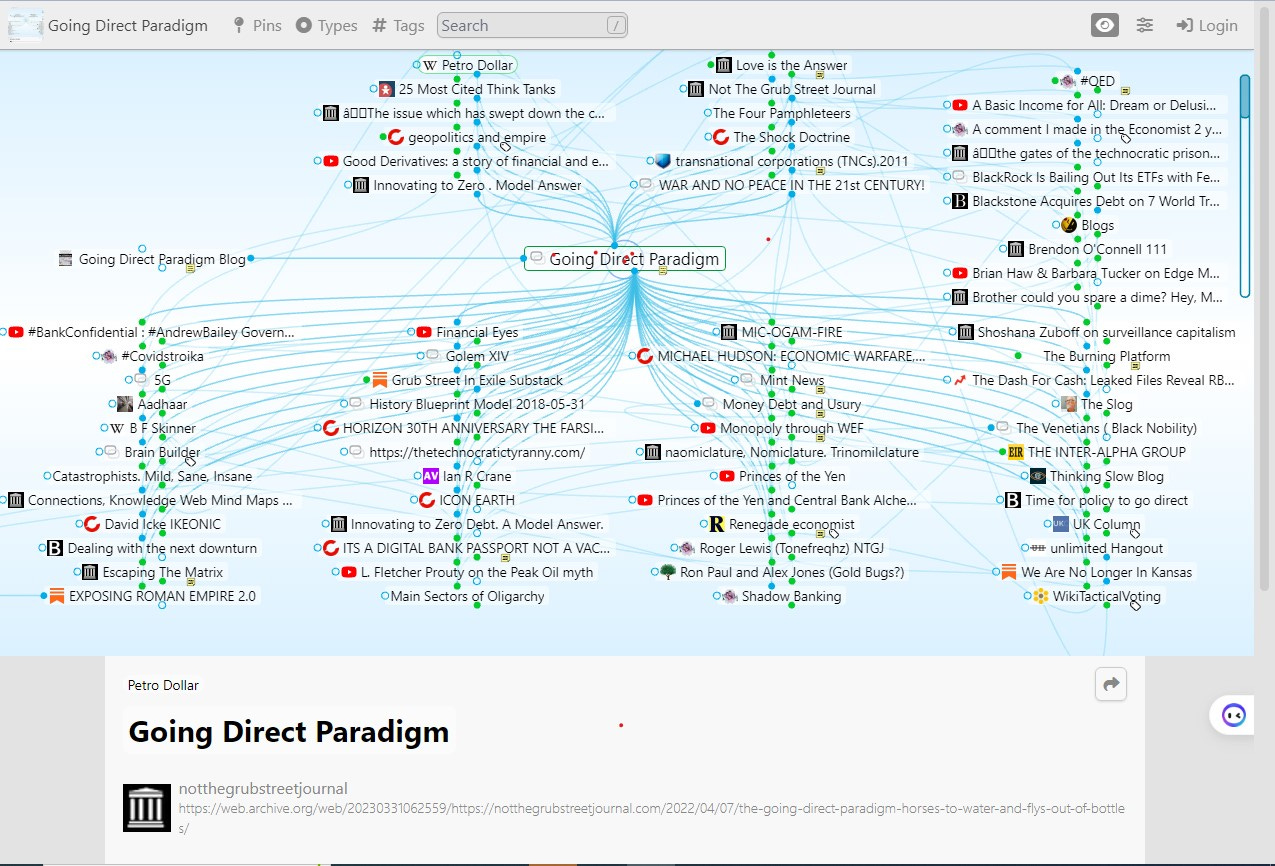The image size is (1275, 866).
Task: Focus the Search input field
Action: (533, 26)
